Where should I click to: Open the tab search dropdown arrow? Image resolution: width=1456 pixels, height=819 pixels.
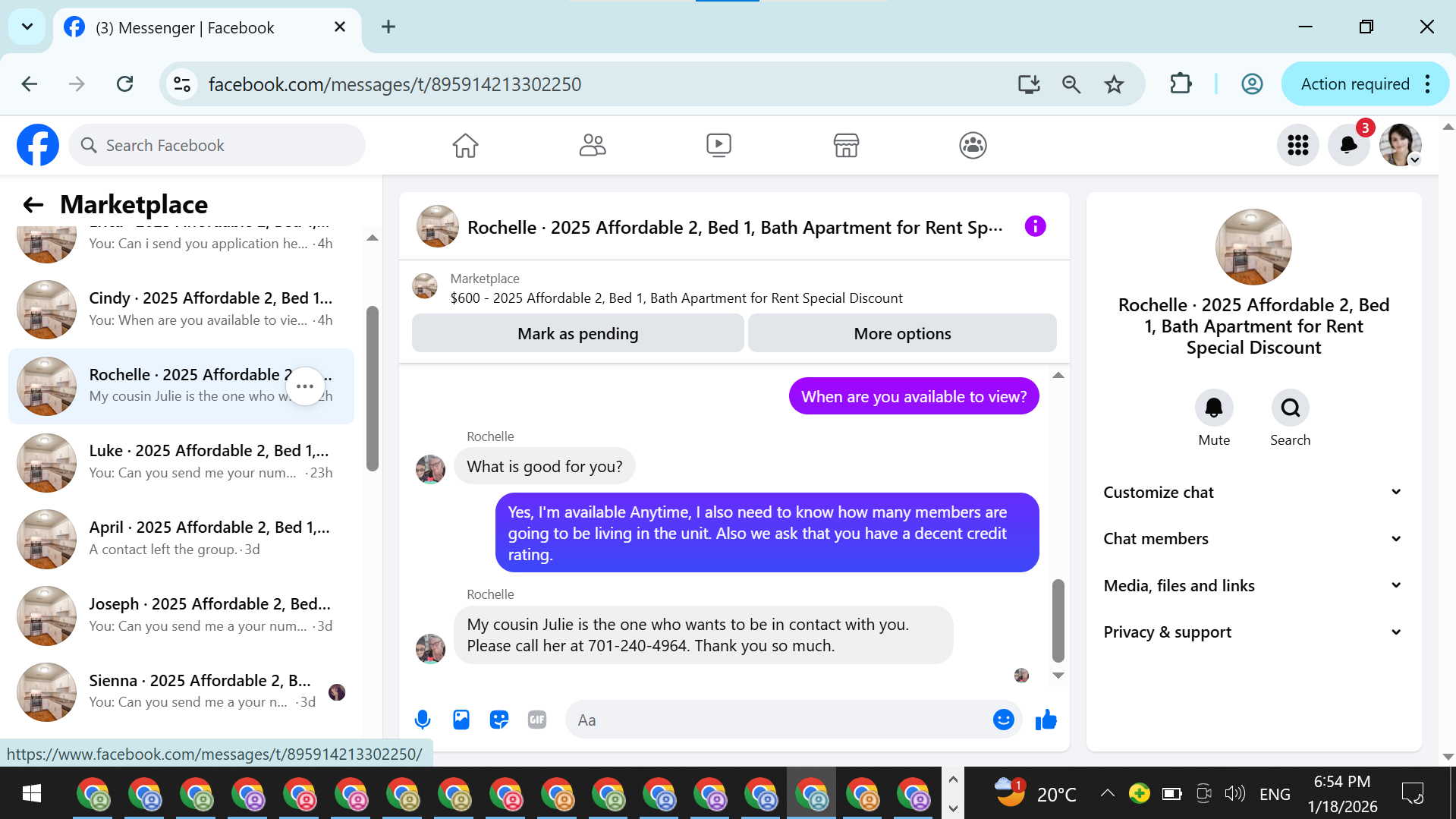click(27, 27)
